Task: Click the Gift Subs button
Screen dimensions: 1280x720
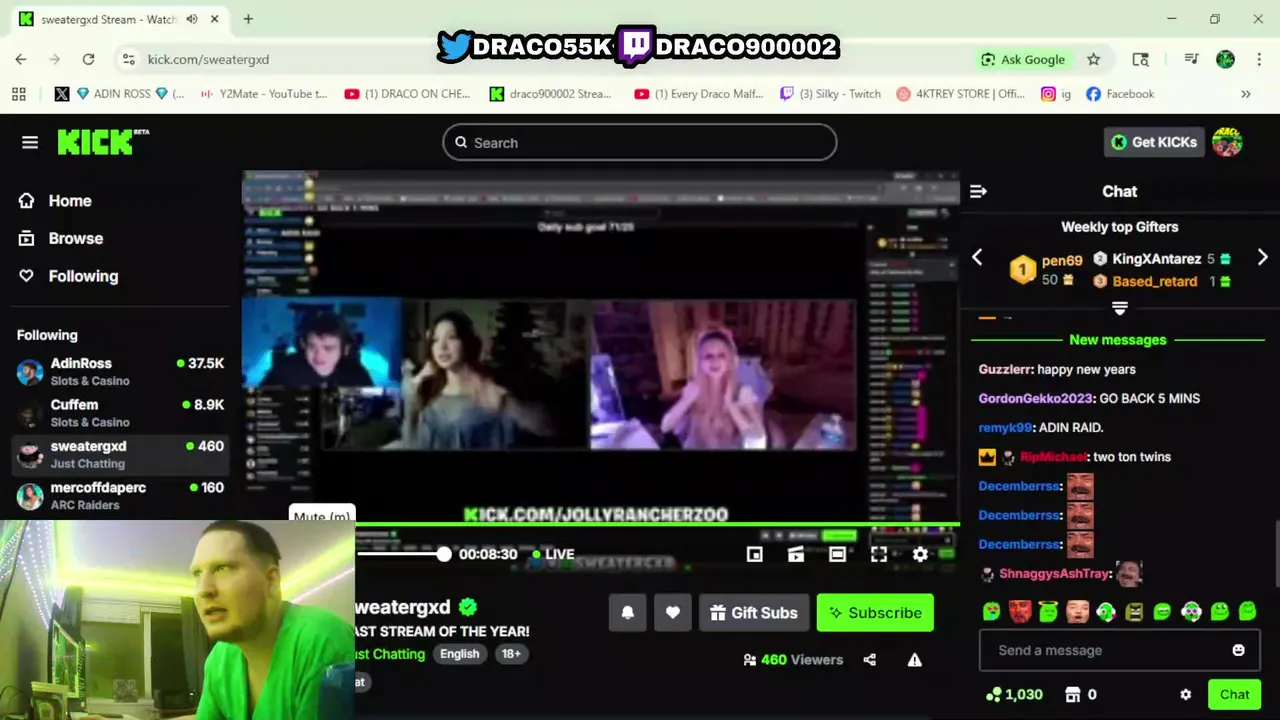Action: (754, 613)
